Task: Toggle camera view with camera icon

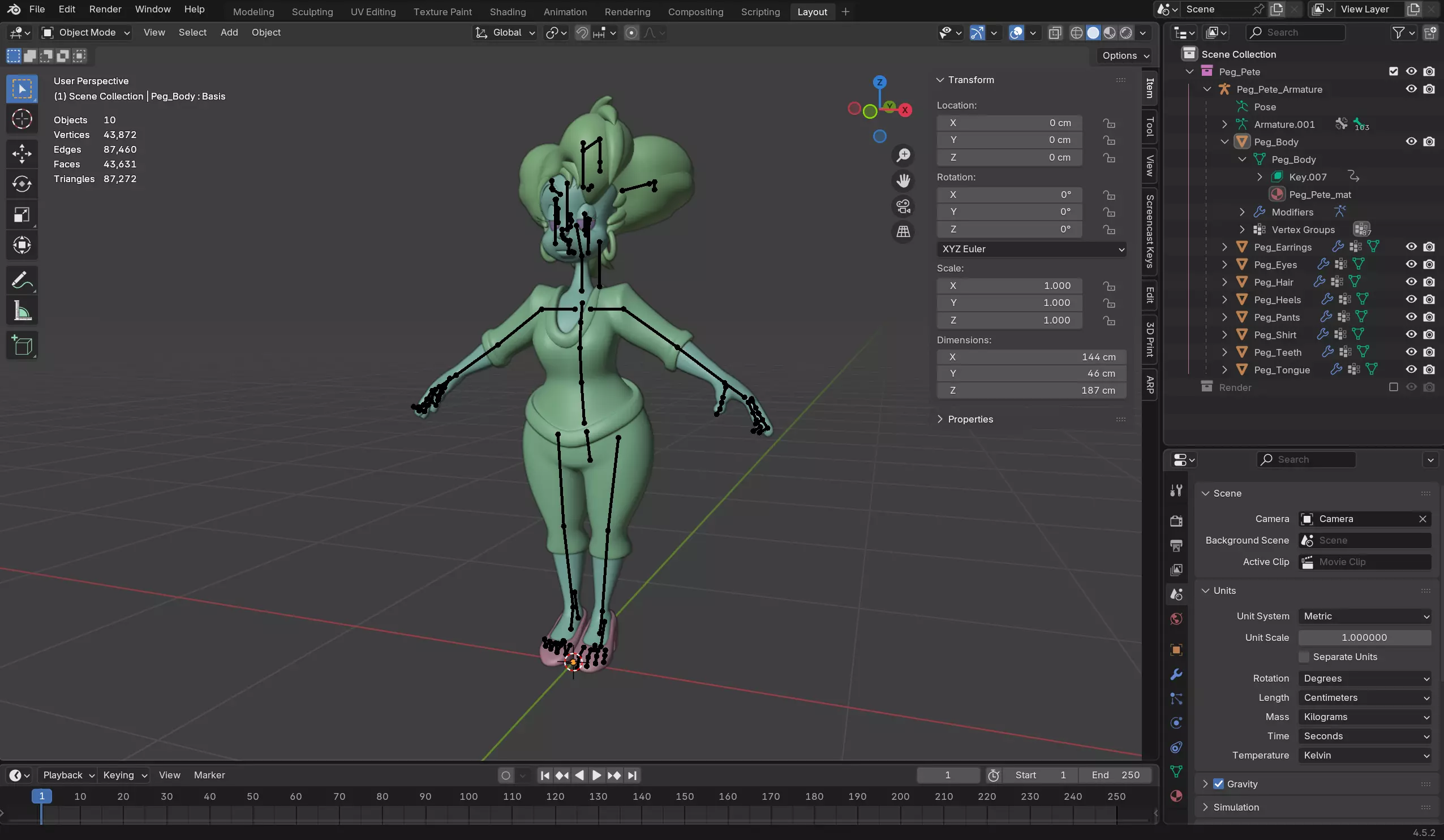Action: [x=903, y=206]
